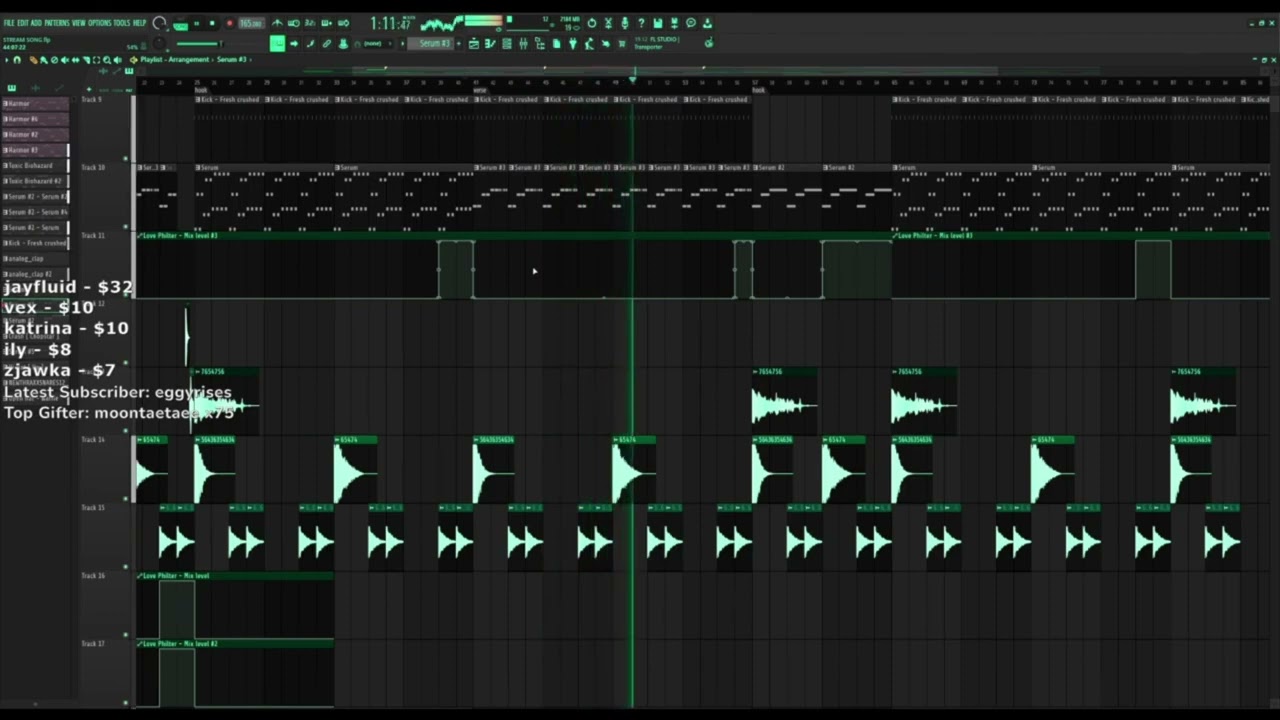1280x720 pixels.
Task: Toggle mute switch on Track 15
Action: [126, 566]
